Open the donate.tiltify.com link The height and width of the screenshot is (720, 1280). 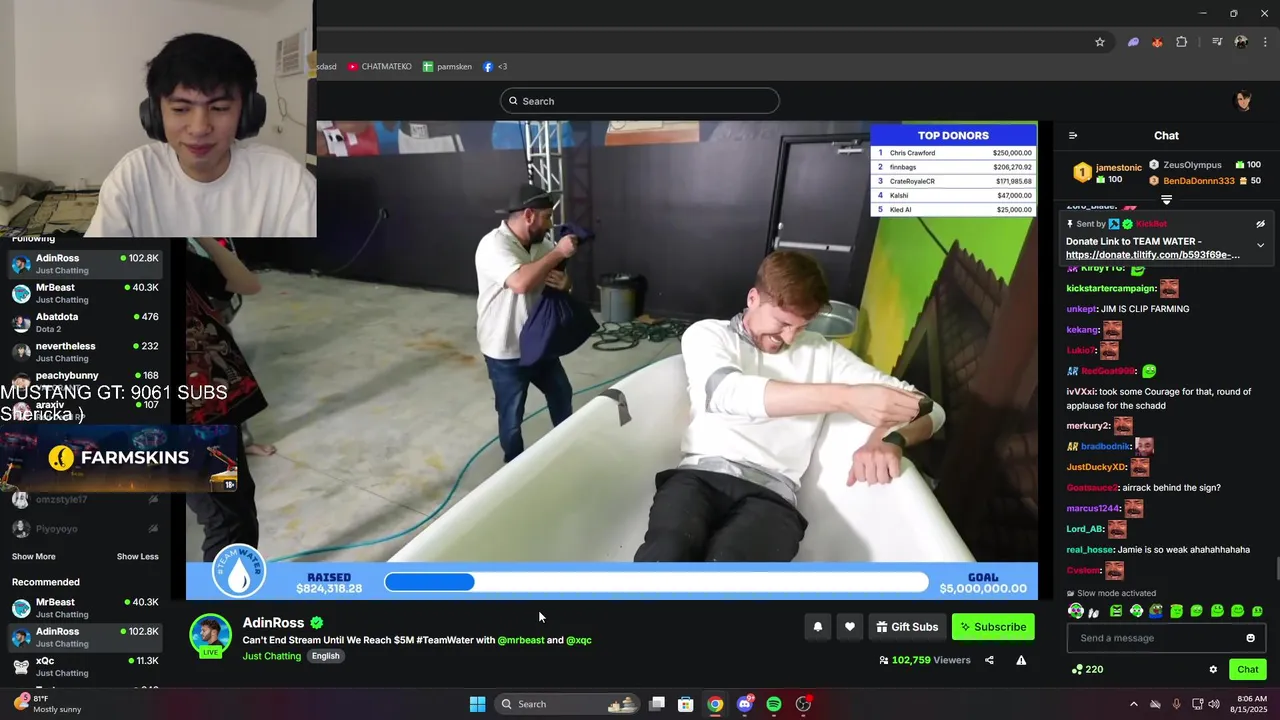pyautogui.click(x=1153, y=255)
